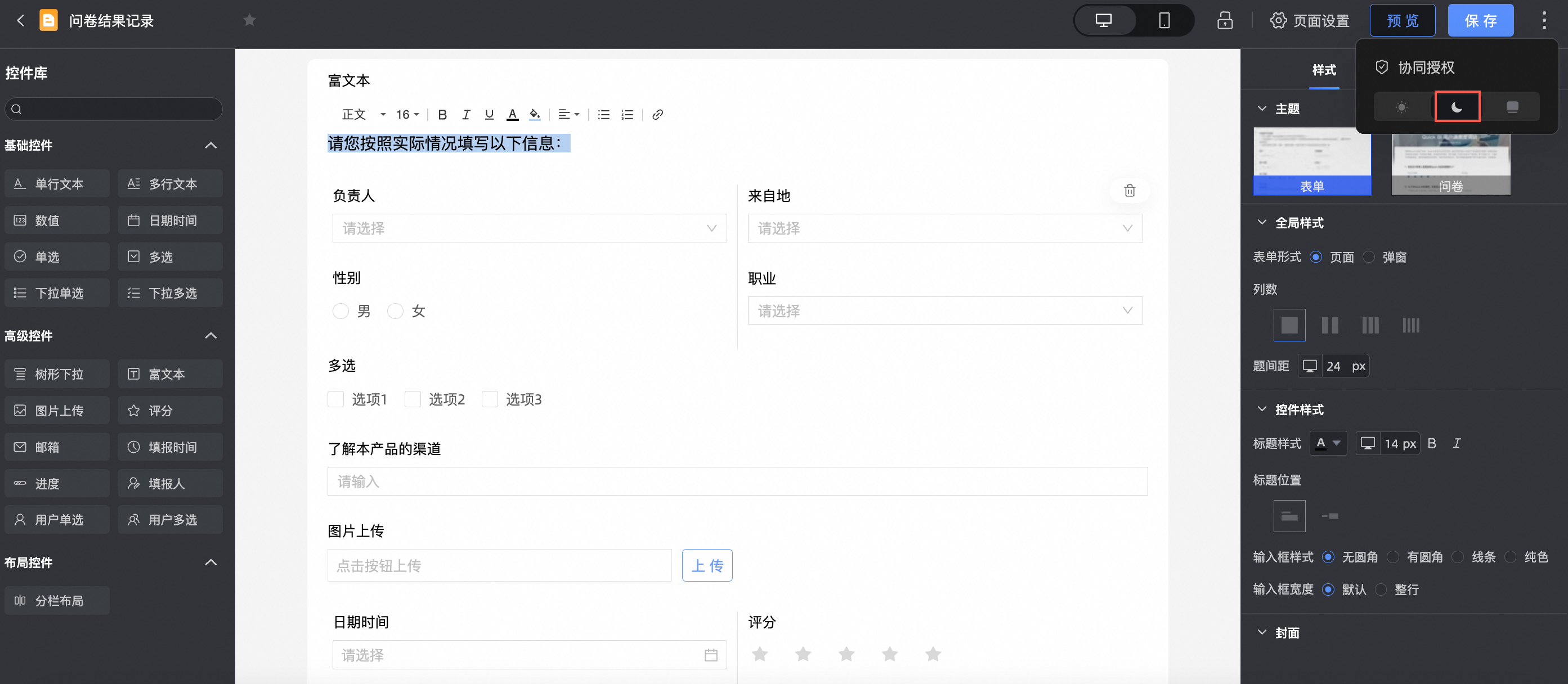Choose single column layout icon

pos(1289,325)
